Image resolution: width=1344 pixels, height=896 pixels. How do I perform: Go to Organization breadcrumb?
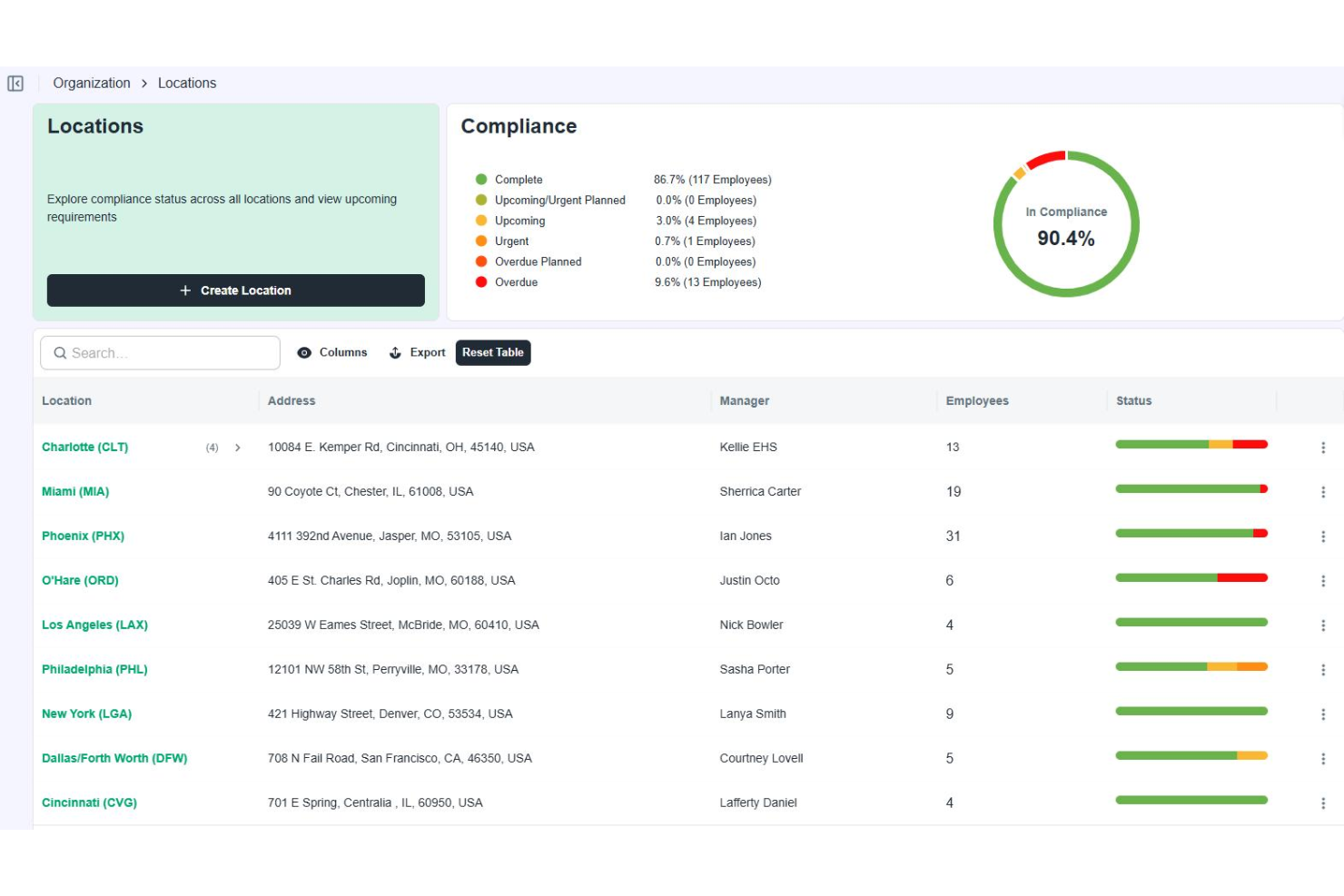point(92,83)
